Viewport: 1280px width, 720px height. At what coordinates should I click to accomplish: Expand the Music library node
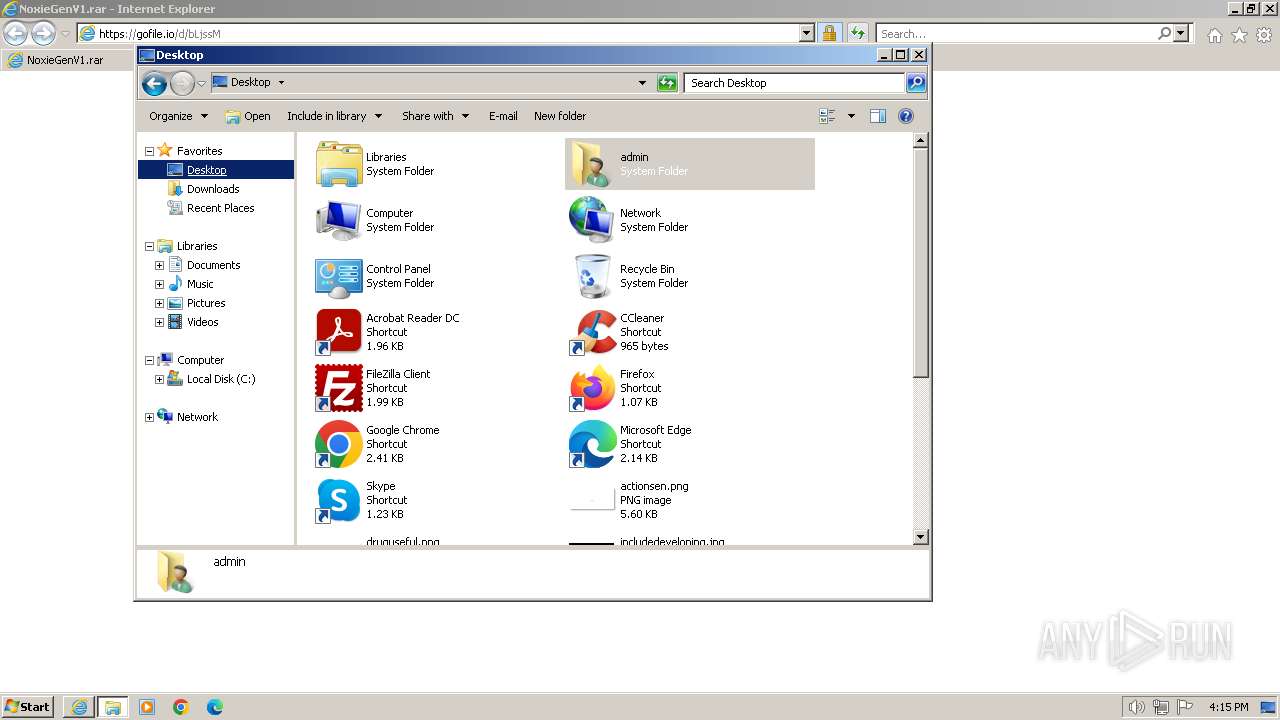159,284
